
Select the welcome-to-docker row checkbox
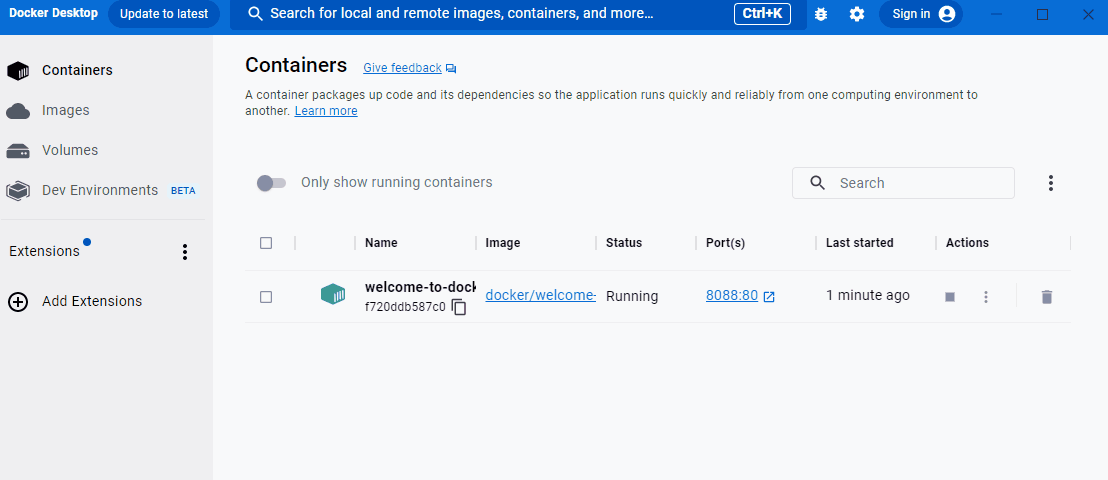click(266, 297)
